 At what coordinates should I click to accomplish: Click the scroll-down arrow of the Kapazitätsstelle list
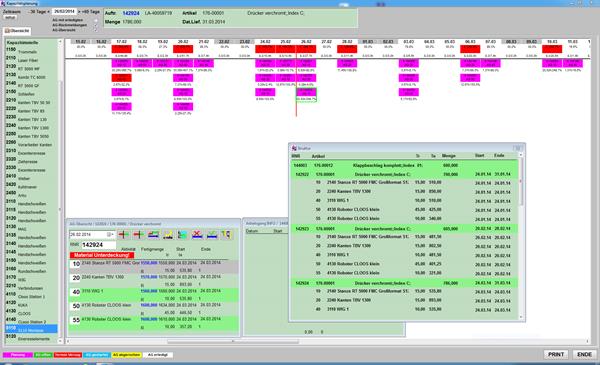[x=60, y=340]
